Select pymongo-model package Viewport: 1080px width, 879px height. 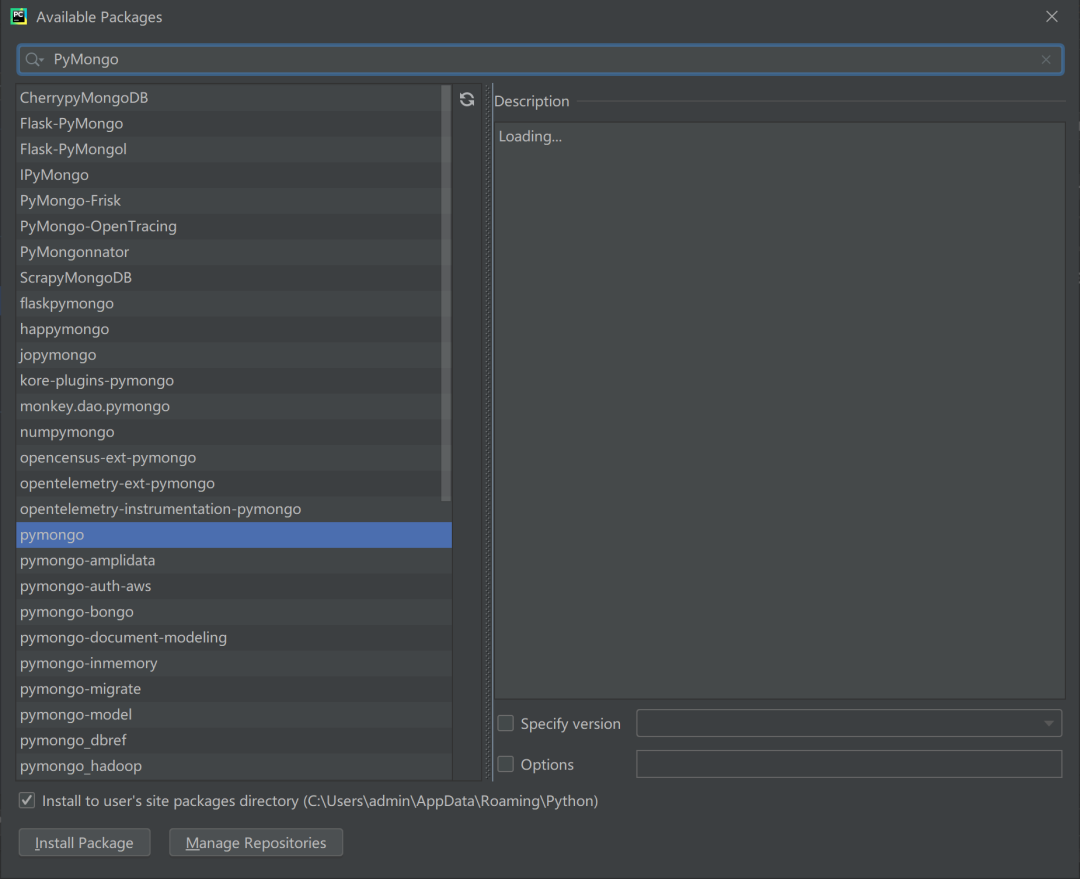point(234,715)
